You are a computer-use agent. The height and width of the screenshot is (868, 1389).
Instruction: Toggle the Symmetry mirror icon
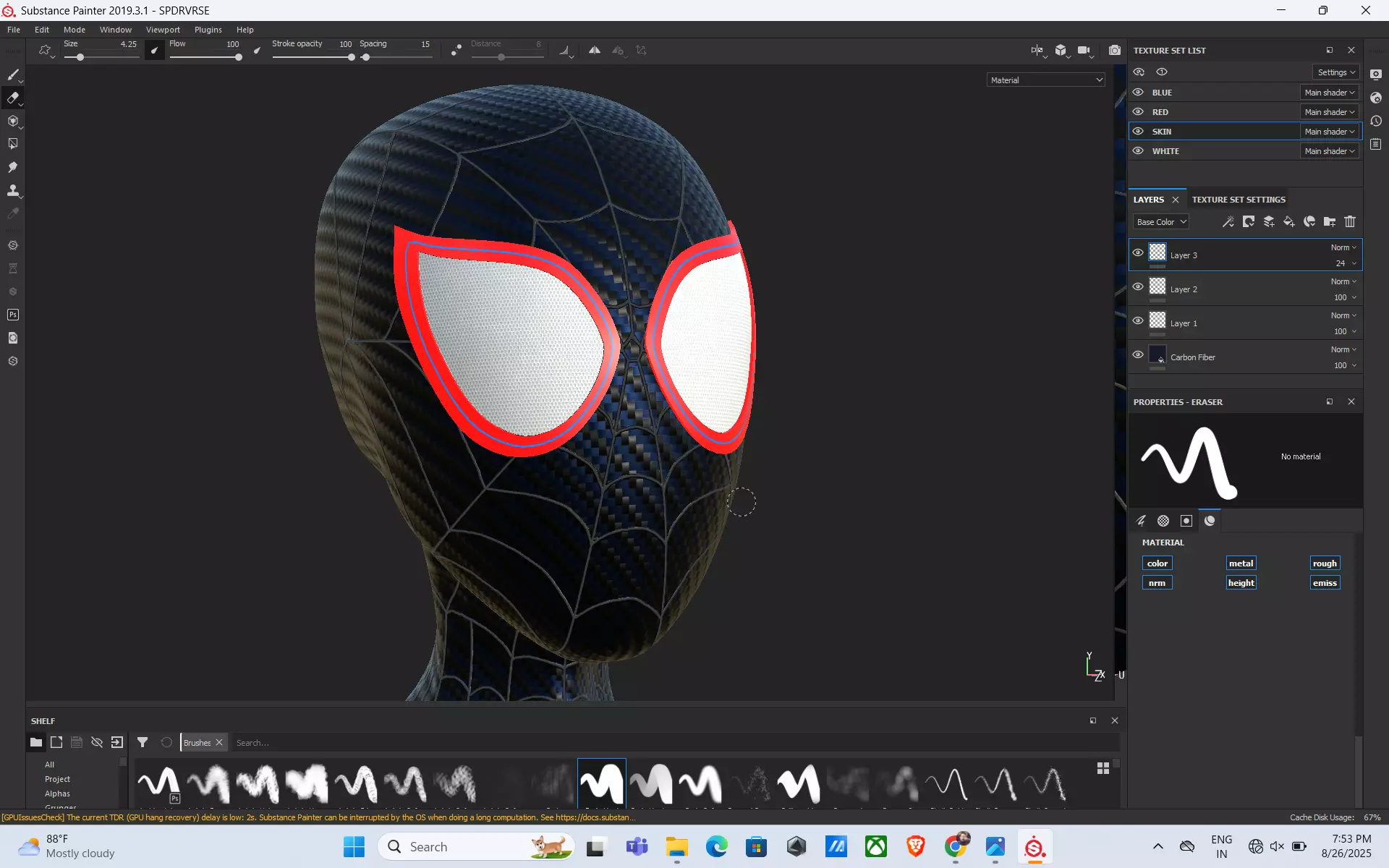595,51
